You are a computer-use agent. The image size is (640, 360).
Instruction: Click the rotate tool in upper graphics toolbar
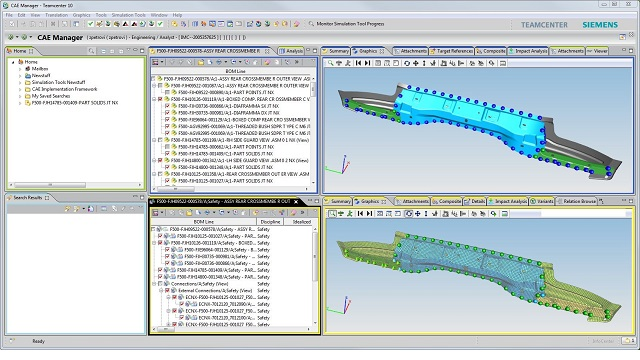407,63
